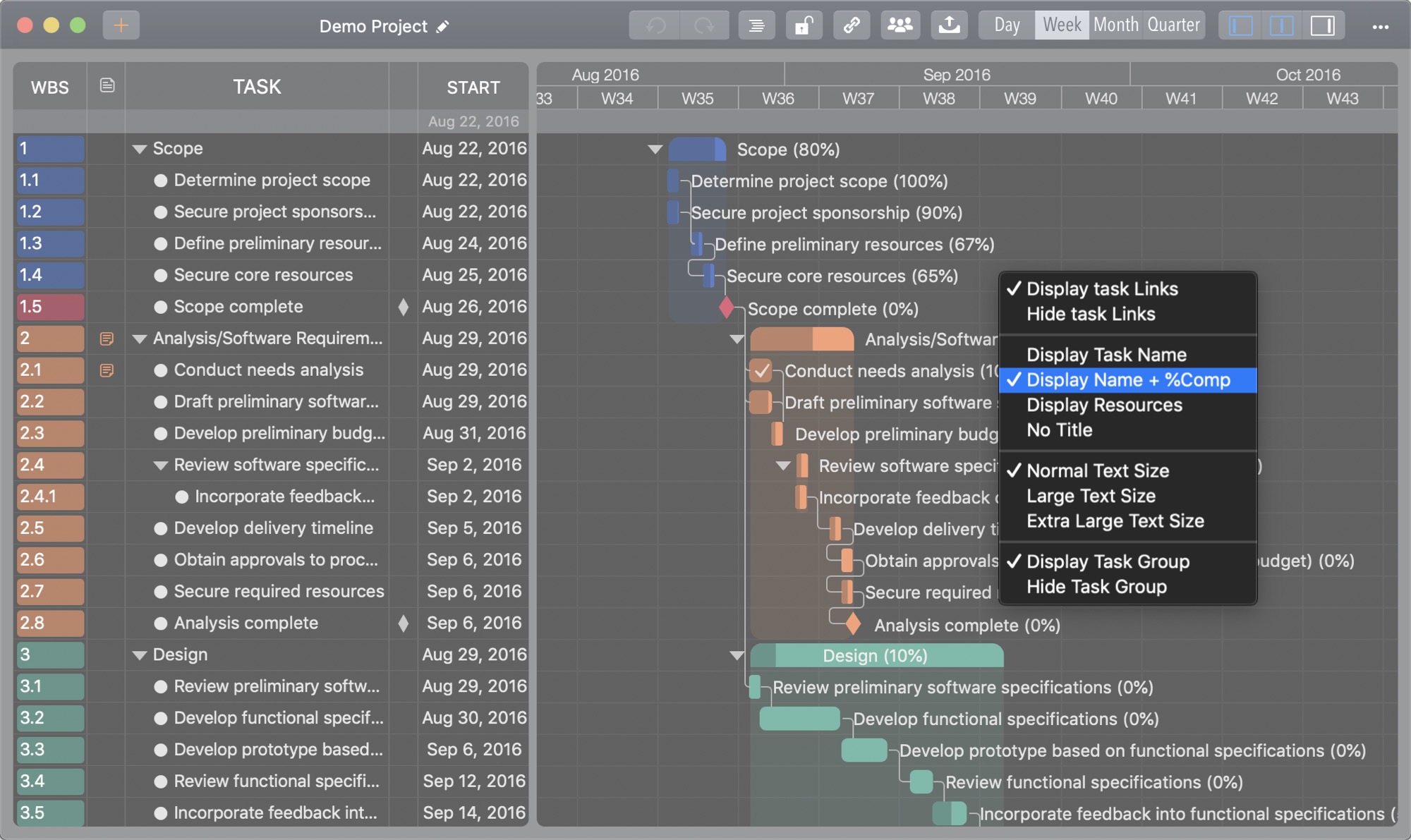Viewport: 1411px width, 840px height.
Task: Select Hide Task Group option
Action: (1096, 587)
